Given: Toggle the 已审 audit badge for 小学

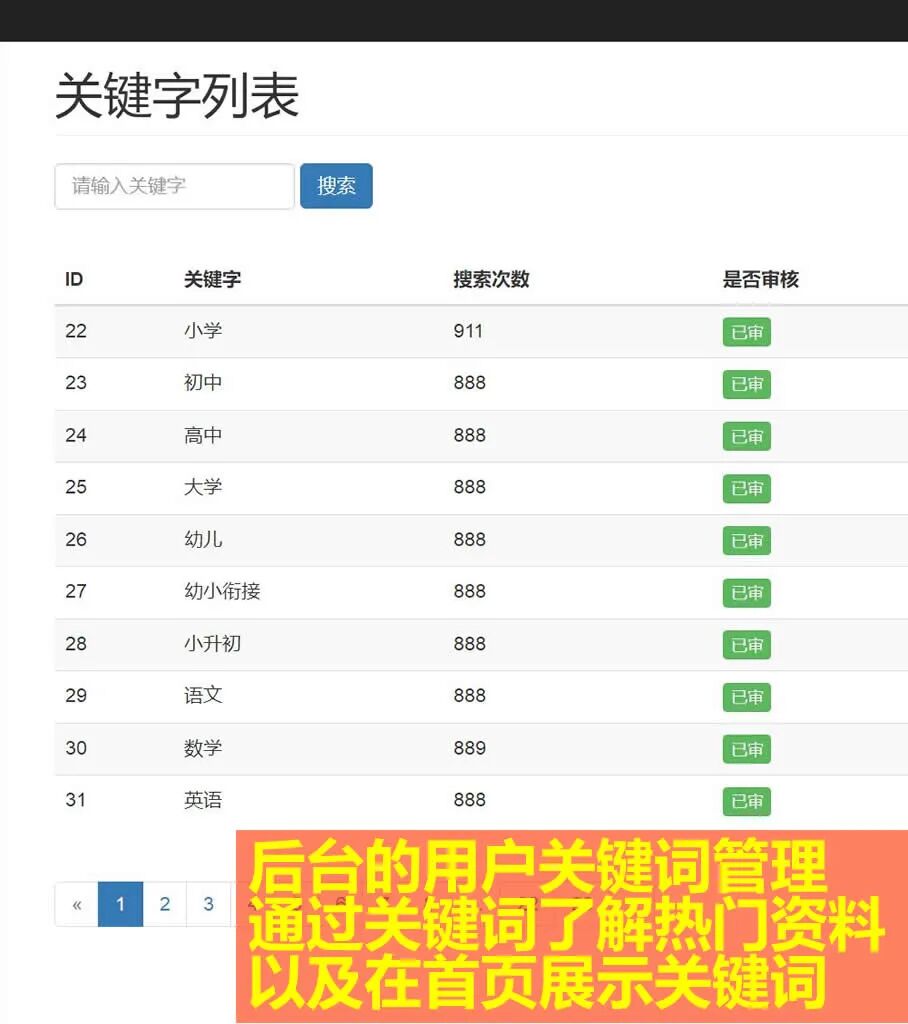Looking at the screenshot, I should tap(746, 332).
